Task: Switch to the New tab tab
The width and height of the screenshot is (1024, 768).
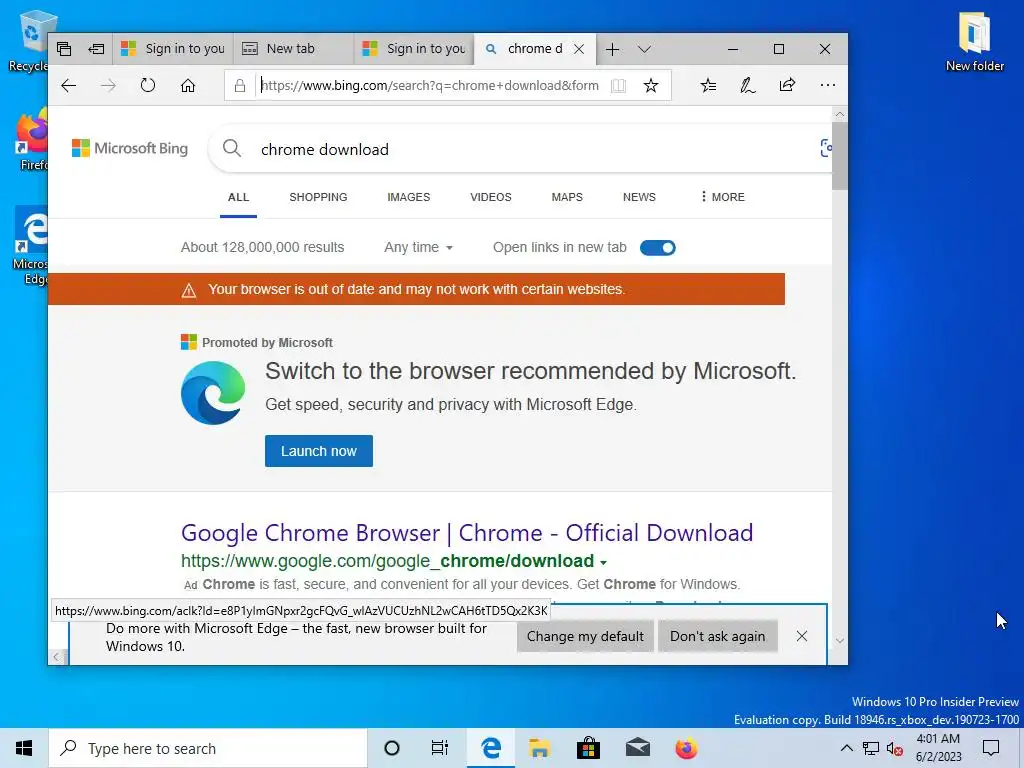Action: point(293,49)
